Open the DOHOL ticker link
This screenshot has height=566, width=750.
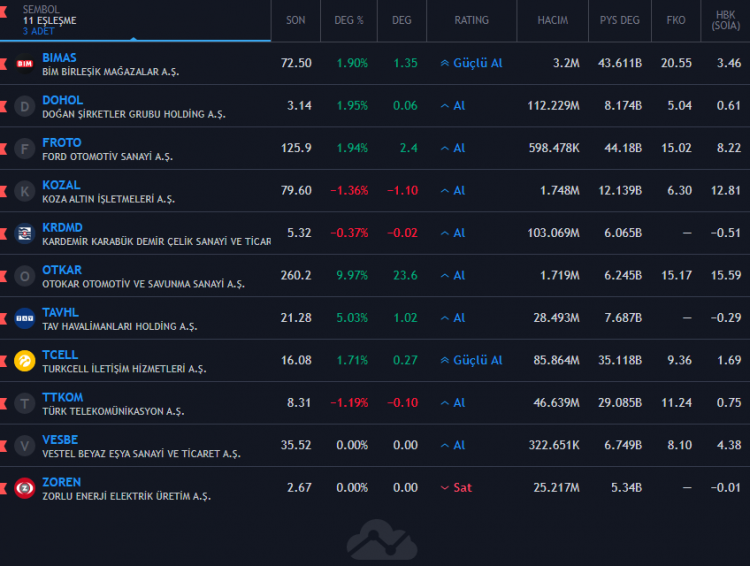point(63,100)
